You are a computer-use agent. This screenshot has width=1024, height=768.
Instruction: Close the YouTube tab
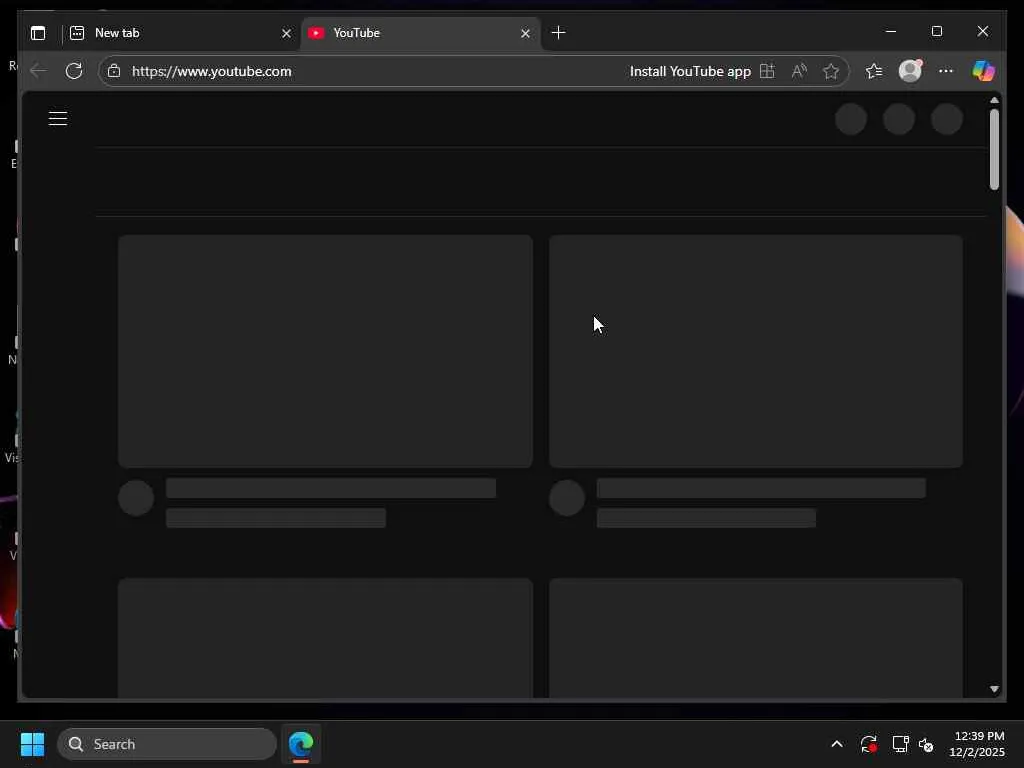[x=525, y=33]
